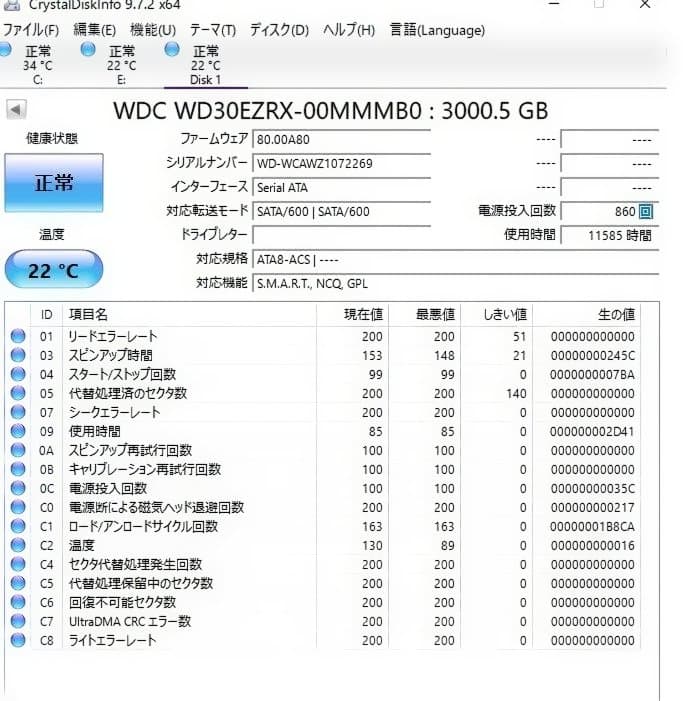Click the 22 °C temperature button
Viewport: 700px width, 701px height.
coord(54,270)
